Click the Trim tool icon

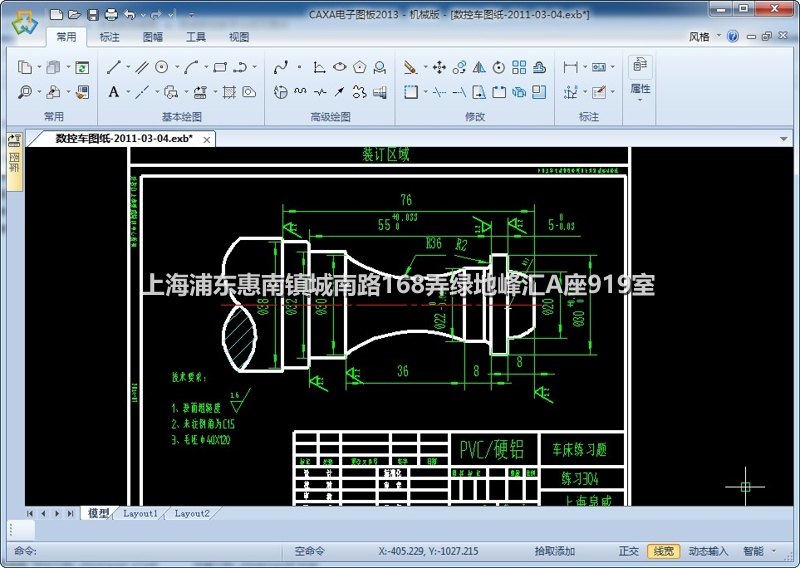(x=439, y=92)
